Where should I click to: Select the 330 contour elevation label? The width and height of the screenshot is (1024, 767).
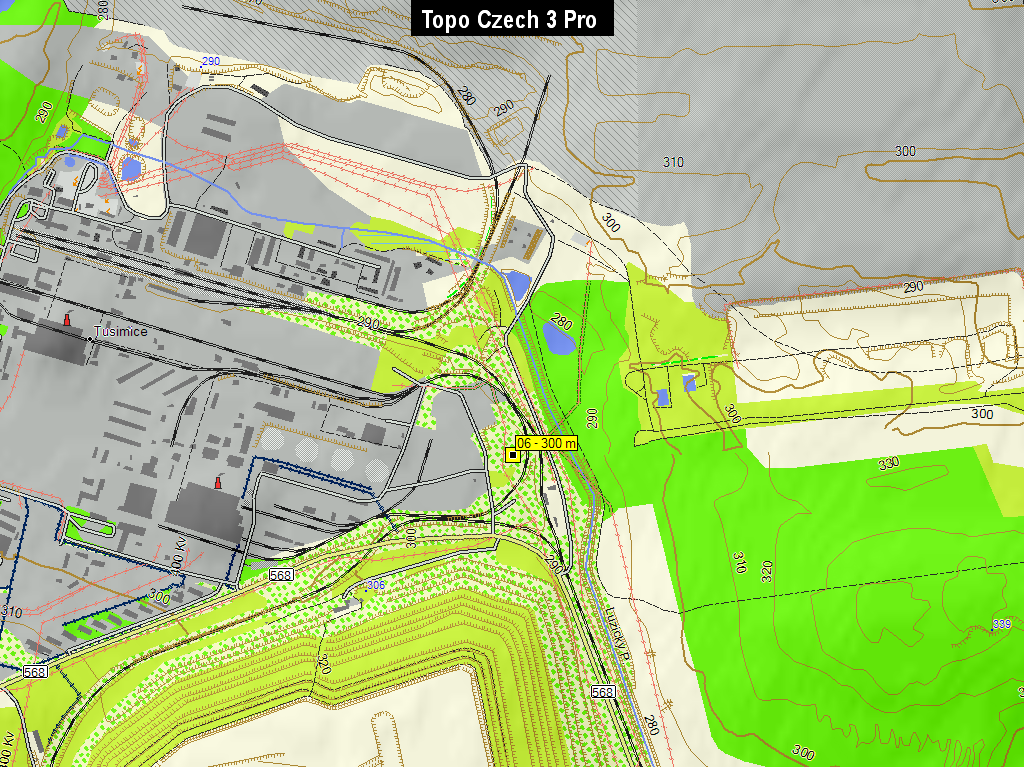(x=888, y=463)
